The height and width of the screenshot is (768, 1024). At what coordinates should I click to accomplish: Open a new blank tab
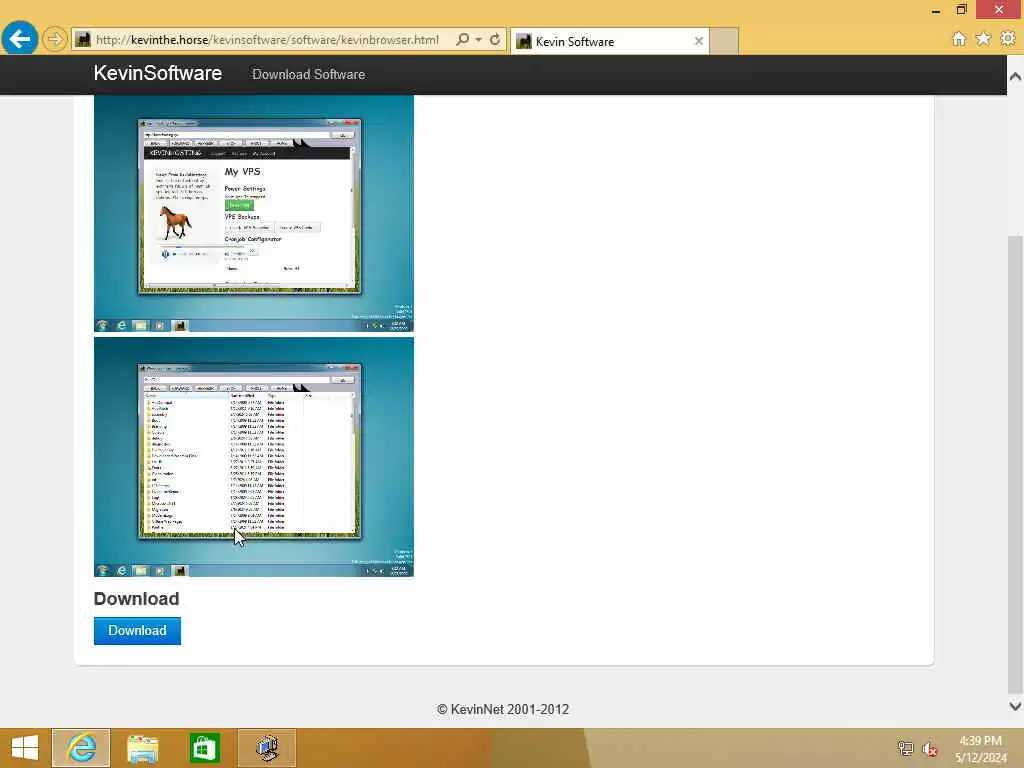[x=724, y=41]
